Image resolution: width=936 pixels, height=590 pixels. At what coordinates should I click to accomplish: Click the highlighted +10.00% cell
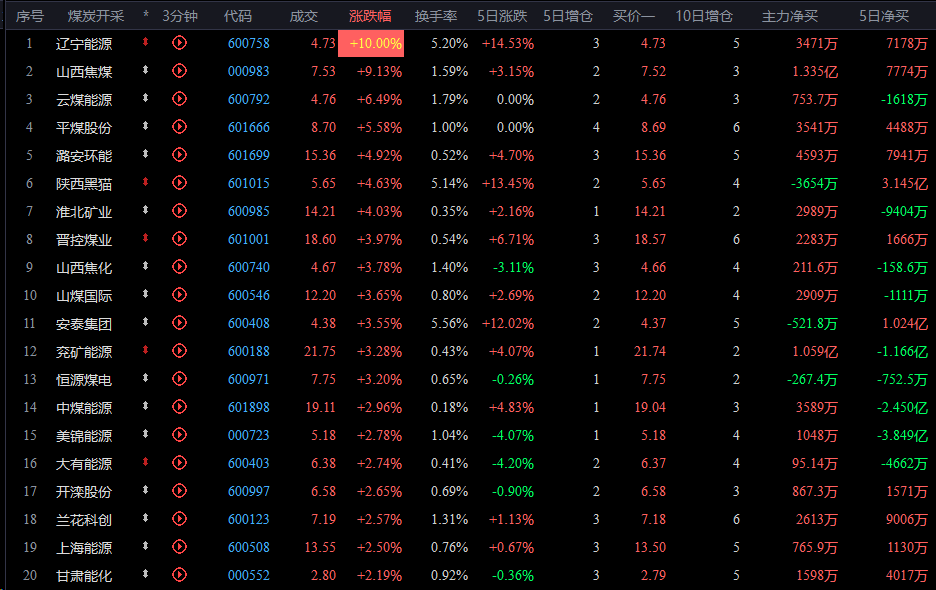(x=371, y=43)
